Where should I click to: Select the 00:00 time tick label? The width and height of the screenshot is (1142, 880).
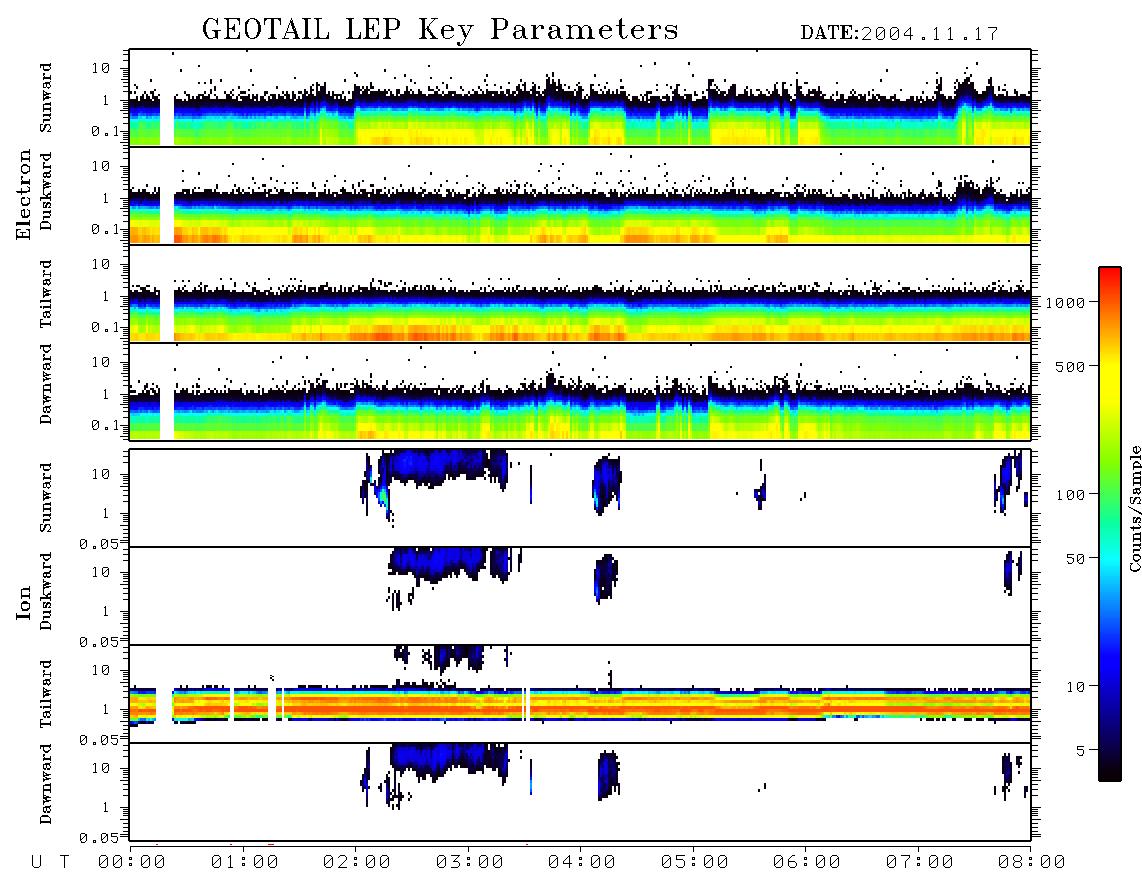[x=132, y=862]
